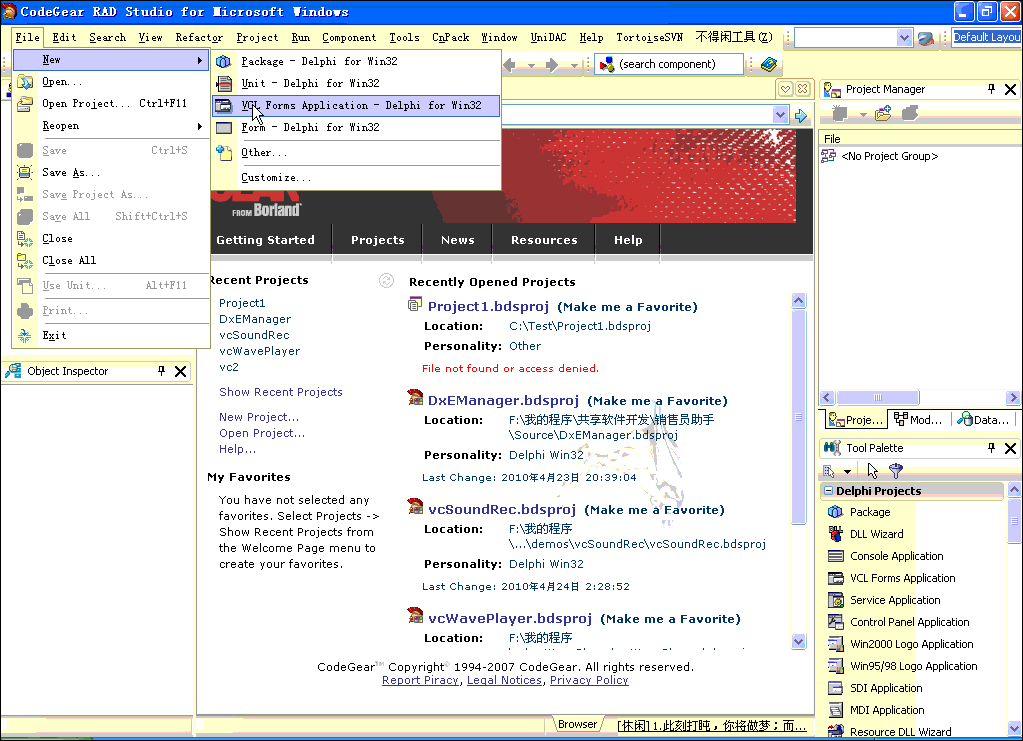Image resolution: width=1023 pixels, height=741 pixels.
Task: Select VCL Forms Application - Delphi for Win32
Action: click(x=356, y=106)
